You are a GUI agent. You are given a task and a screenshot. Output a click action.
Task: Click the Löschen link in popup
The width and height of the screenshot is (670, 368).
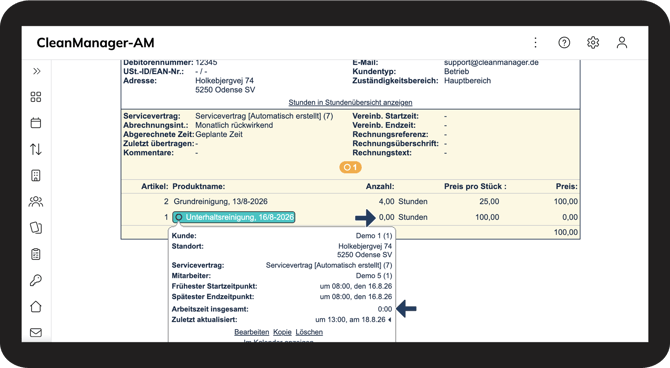(x=309, y=332)
